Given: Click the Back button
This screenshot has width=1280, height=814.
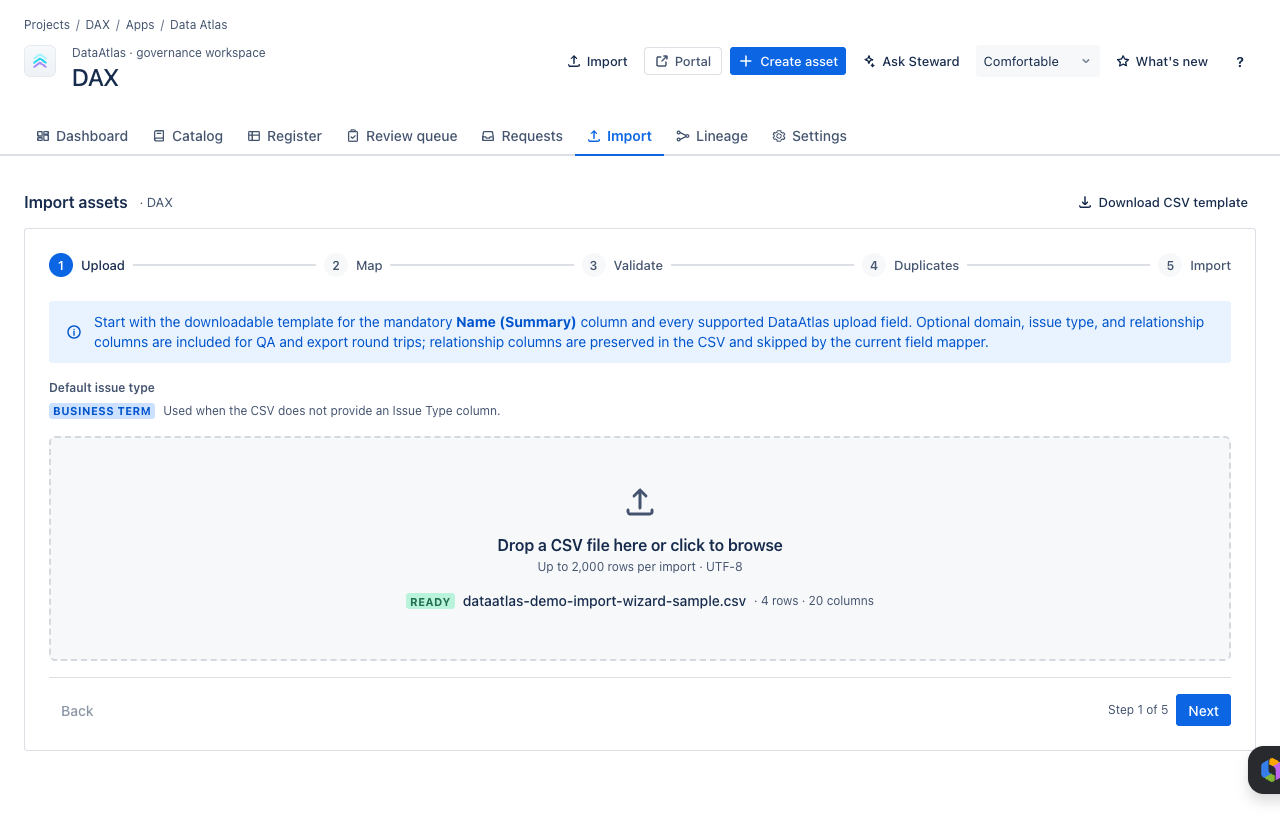Looking at the screenshot, I should coord(77,710).
